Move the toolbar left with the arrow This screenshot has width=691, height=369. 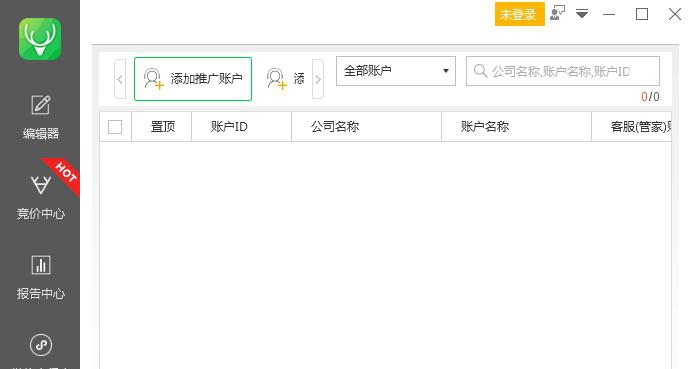[x=120, y=79]
